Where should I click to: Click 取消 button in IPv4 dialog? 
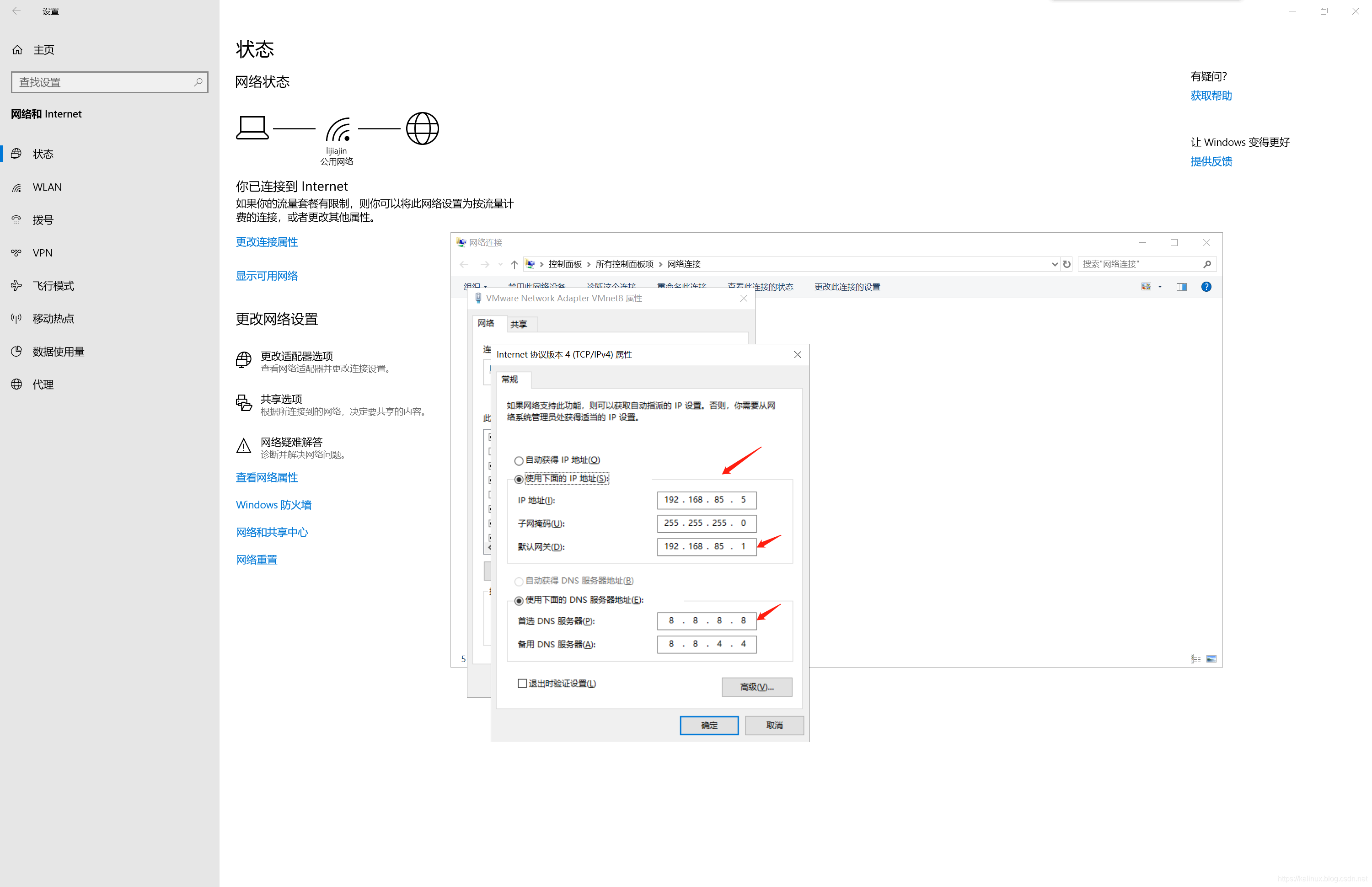[774, 726]
